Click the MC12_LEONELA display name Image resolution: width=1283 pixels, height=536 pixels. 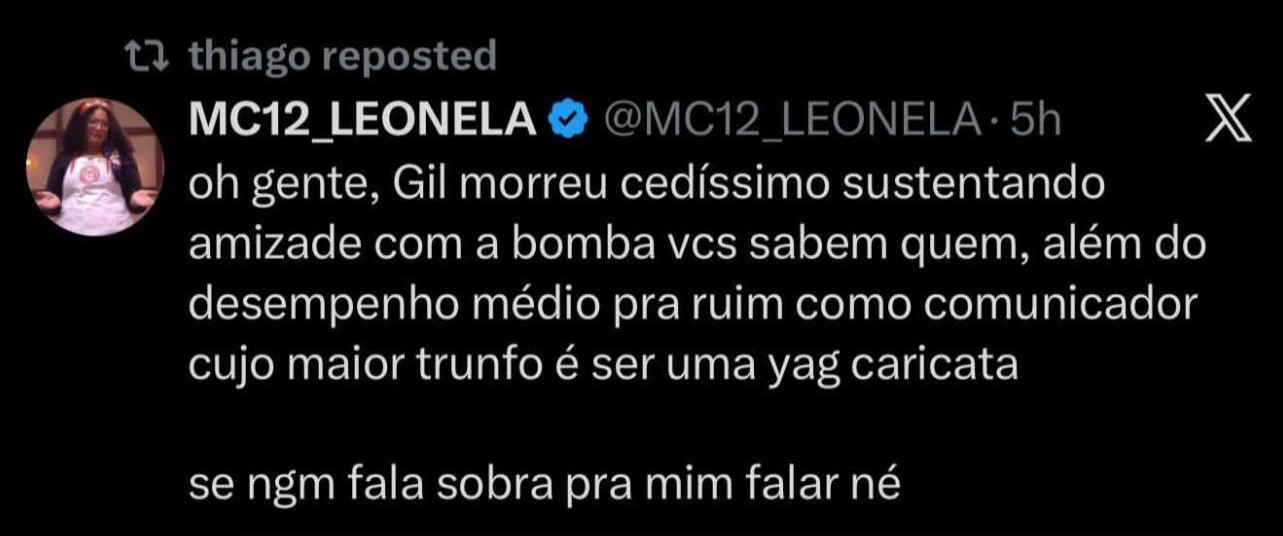(x=362, y=121)
